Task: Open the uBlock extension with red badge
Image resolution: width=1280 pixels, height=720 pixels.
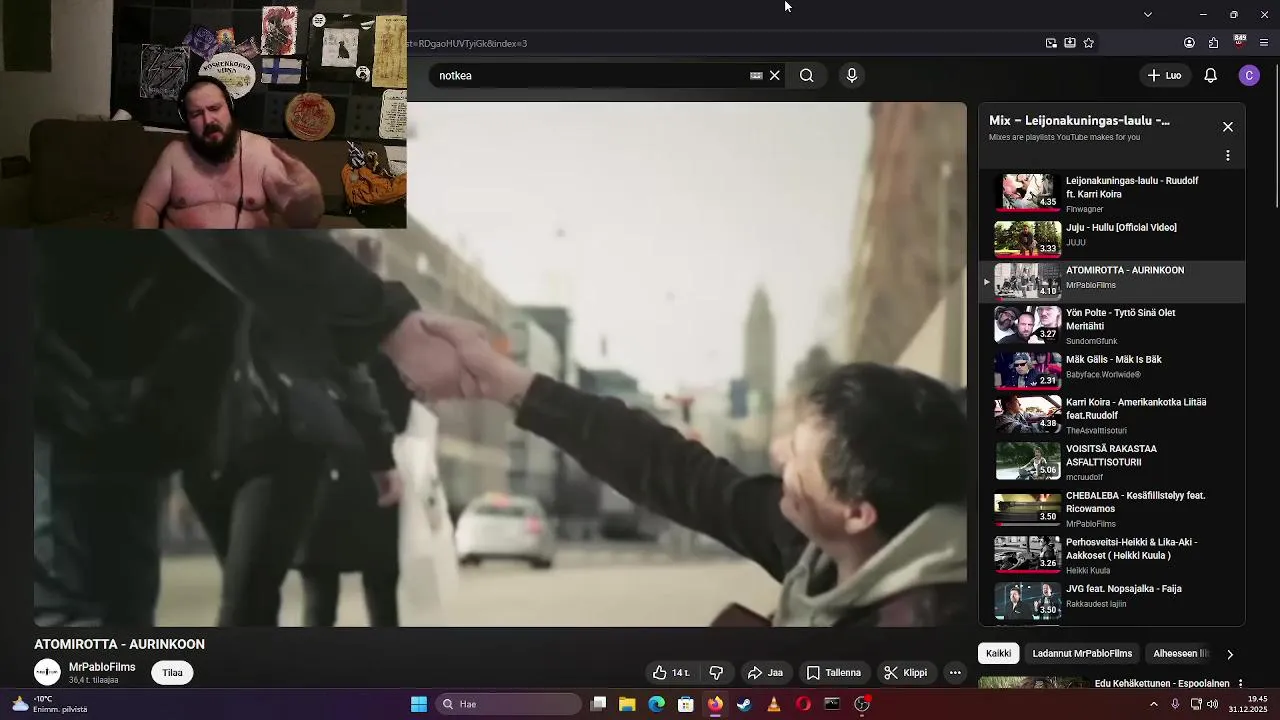Action: [x=1240, y=42]
